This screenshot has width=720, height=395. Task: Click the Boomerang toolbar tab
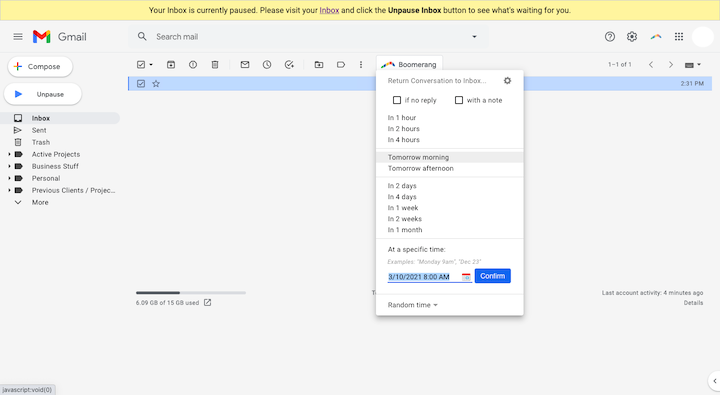coord(409,64)
